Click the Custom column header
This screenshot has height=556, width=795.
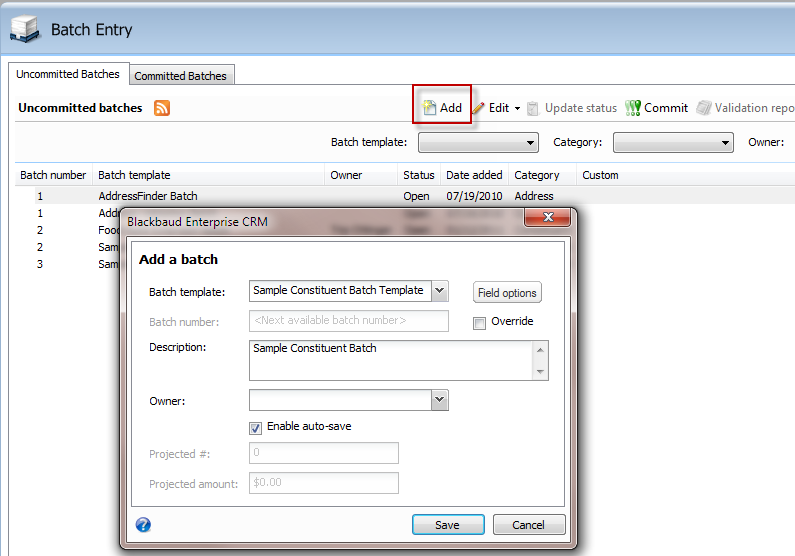[600, 175]
